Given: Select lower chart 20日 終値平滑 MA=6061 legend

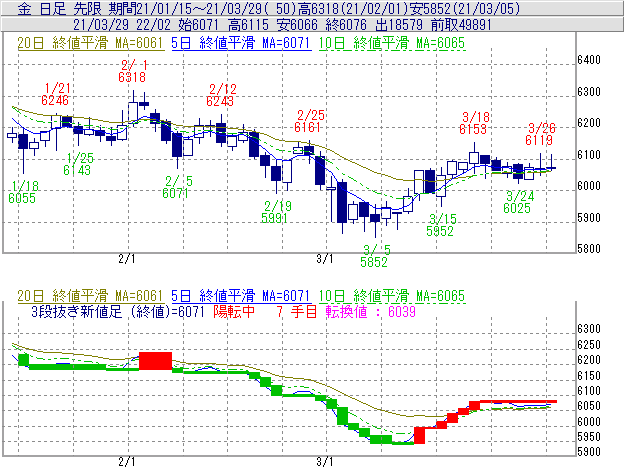Looking at the screenshot, I should point(90,296).
